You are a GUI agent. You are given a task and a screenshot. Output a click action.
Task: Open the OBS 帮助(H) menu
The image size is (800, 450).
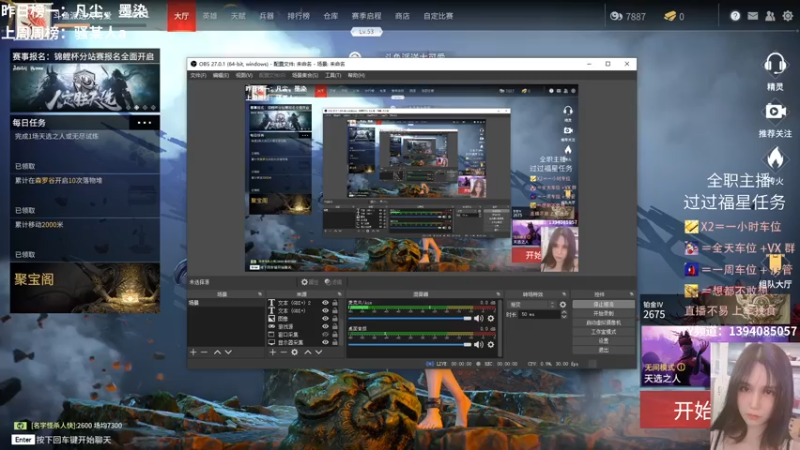(x=356, y=76)
